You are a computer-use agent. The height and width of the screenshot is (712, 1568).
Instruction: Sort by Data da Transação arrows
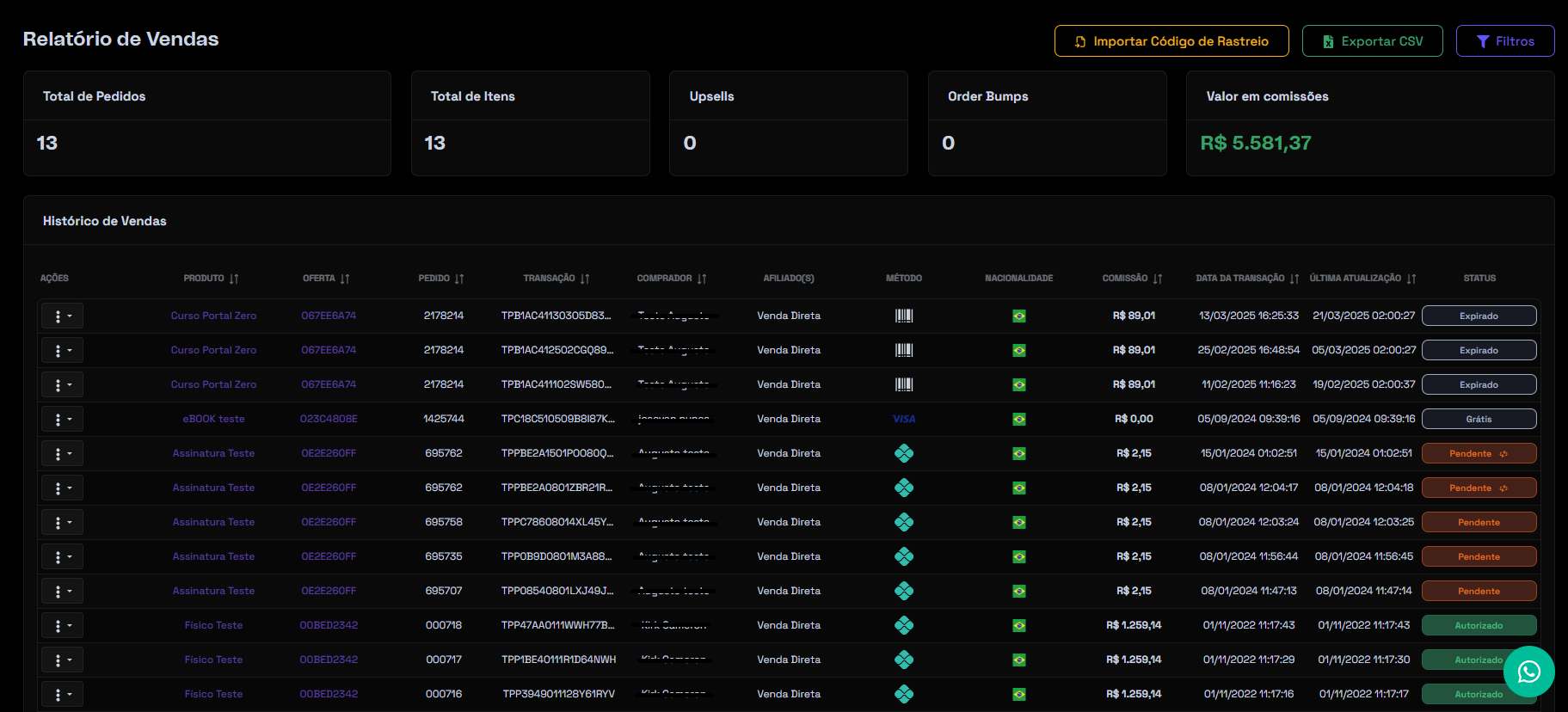[x=1294, y=279]
